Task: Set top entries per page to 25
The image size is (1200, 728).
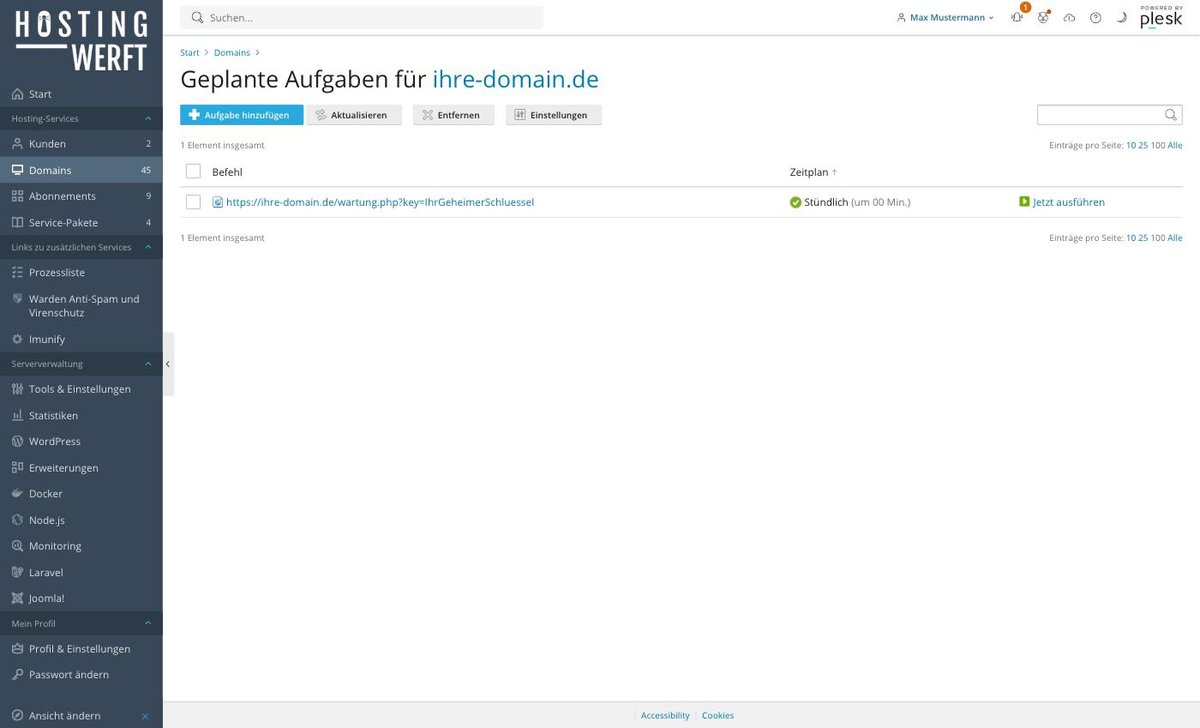Action: pos(1143,145)
